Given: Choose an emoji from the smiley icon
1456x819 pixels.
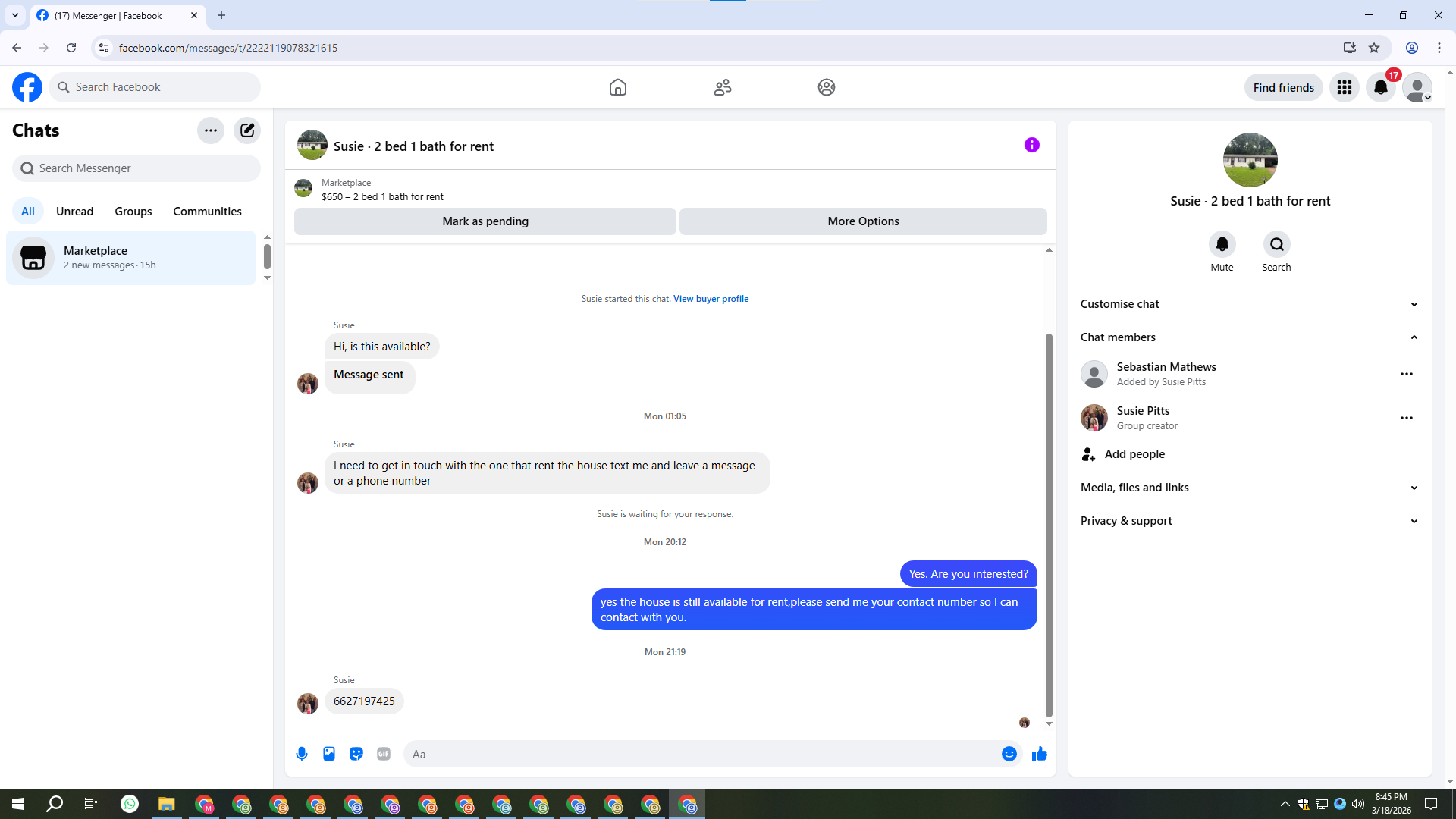Looking at the screenshot, I should pos(1009,754).
